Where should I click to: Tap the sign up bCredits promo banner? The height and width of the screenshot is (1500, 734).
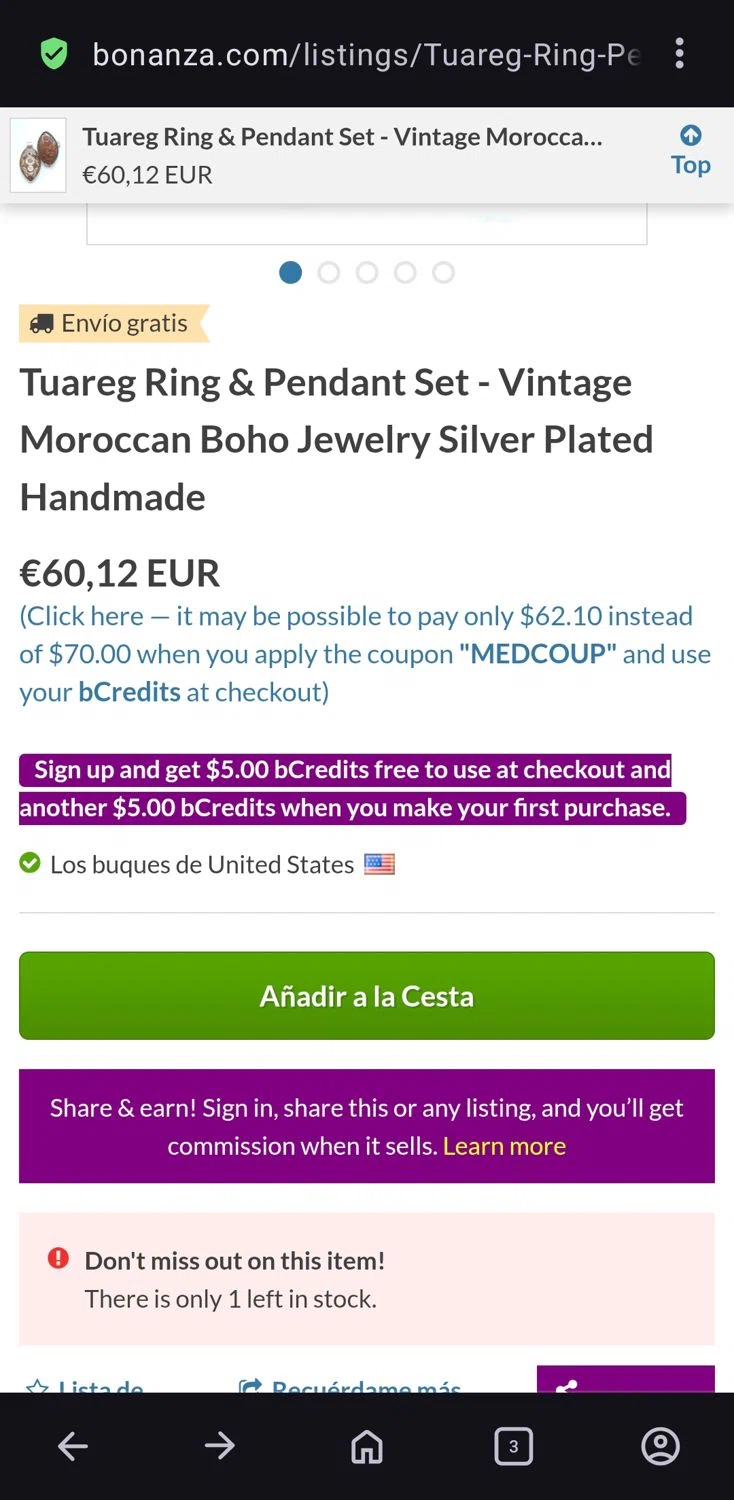point(352,788)
